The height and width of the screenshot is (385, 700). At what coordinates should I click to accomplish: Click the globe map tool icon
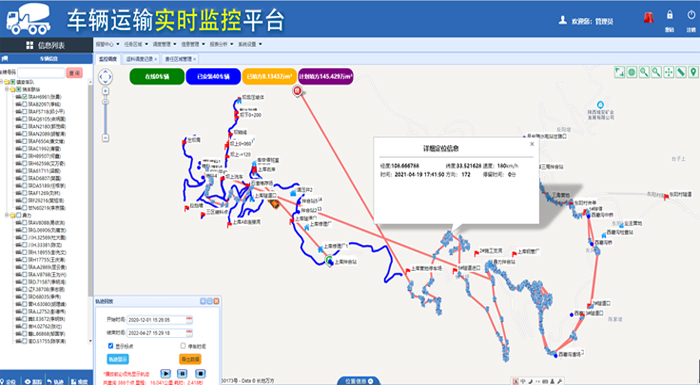[631, 72]
